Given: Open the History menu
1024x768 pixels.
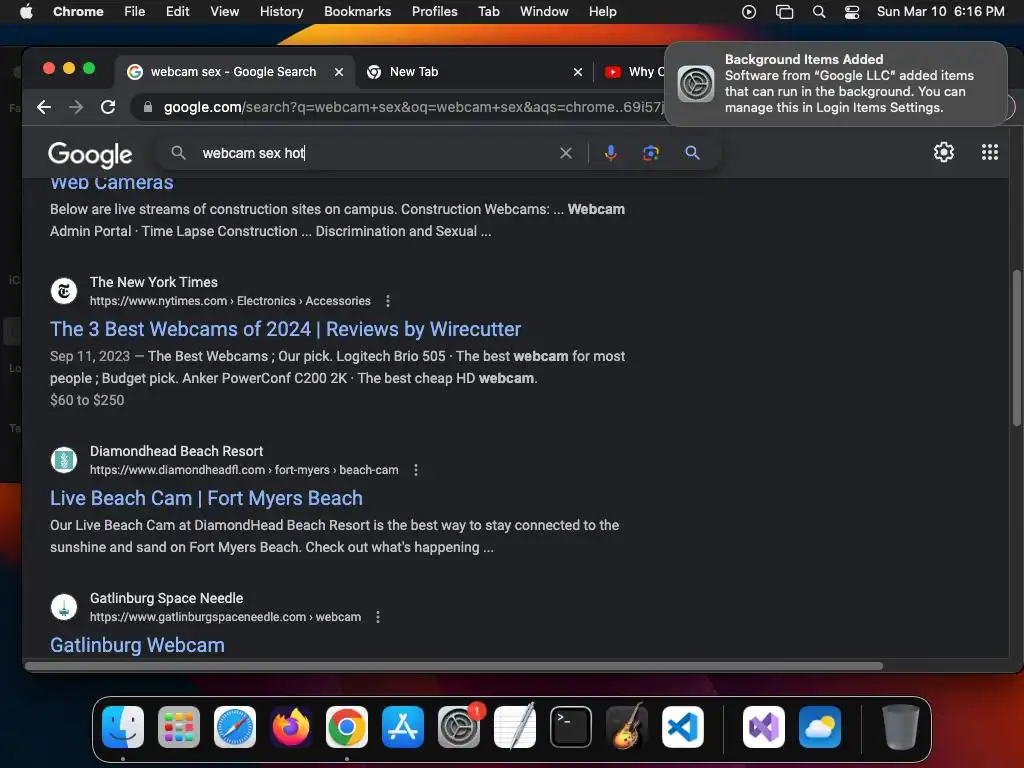Looking at the screenshot, I should click(x=281, y=12).
